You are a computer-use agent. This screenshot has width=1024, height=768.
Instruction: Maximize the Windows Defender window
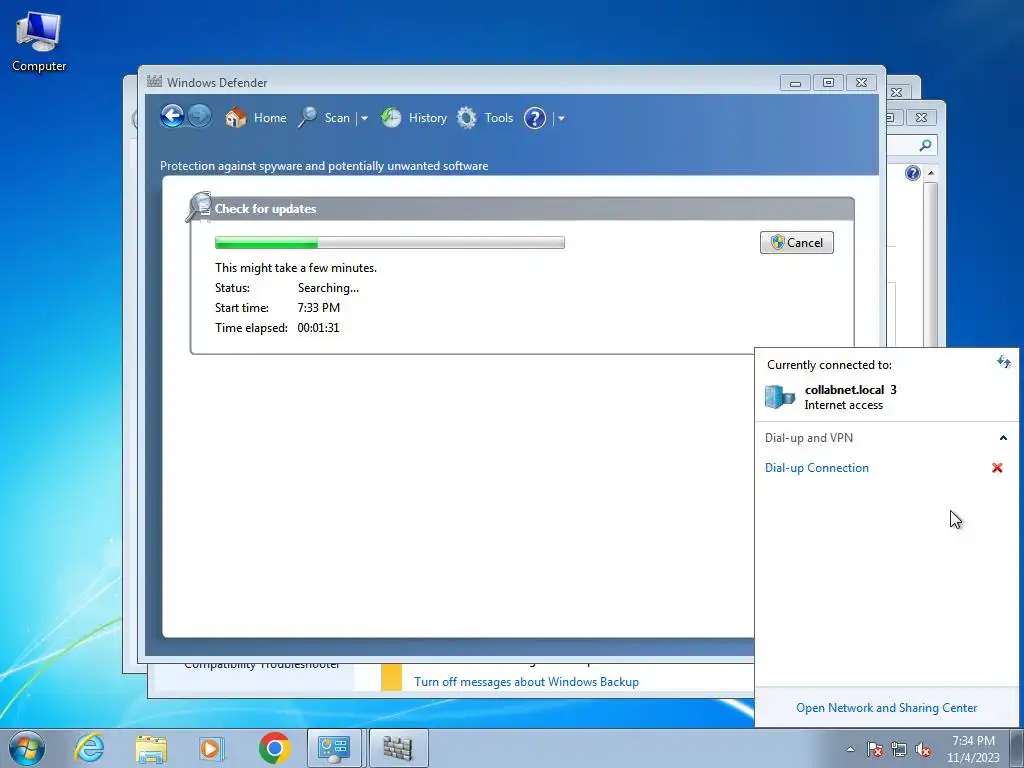point(828,82)
